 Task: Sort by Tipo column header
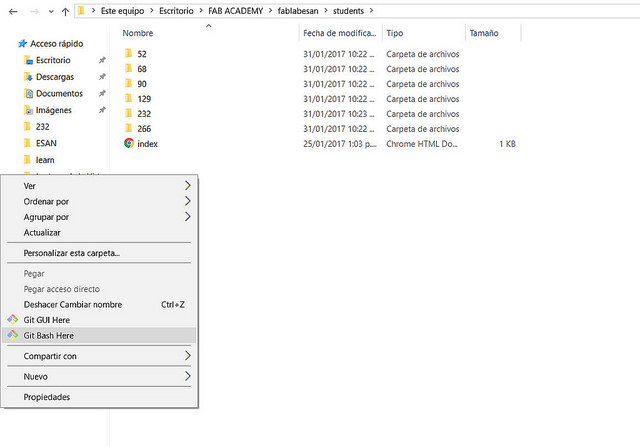pos(395,33)
